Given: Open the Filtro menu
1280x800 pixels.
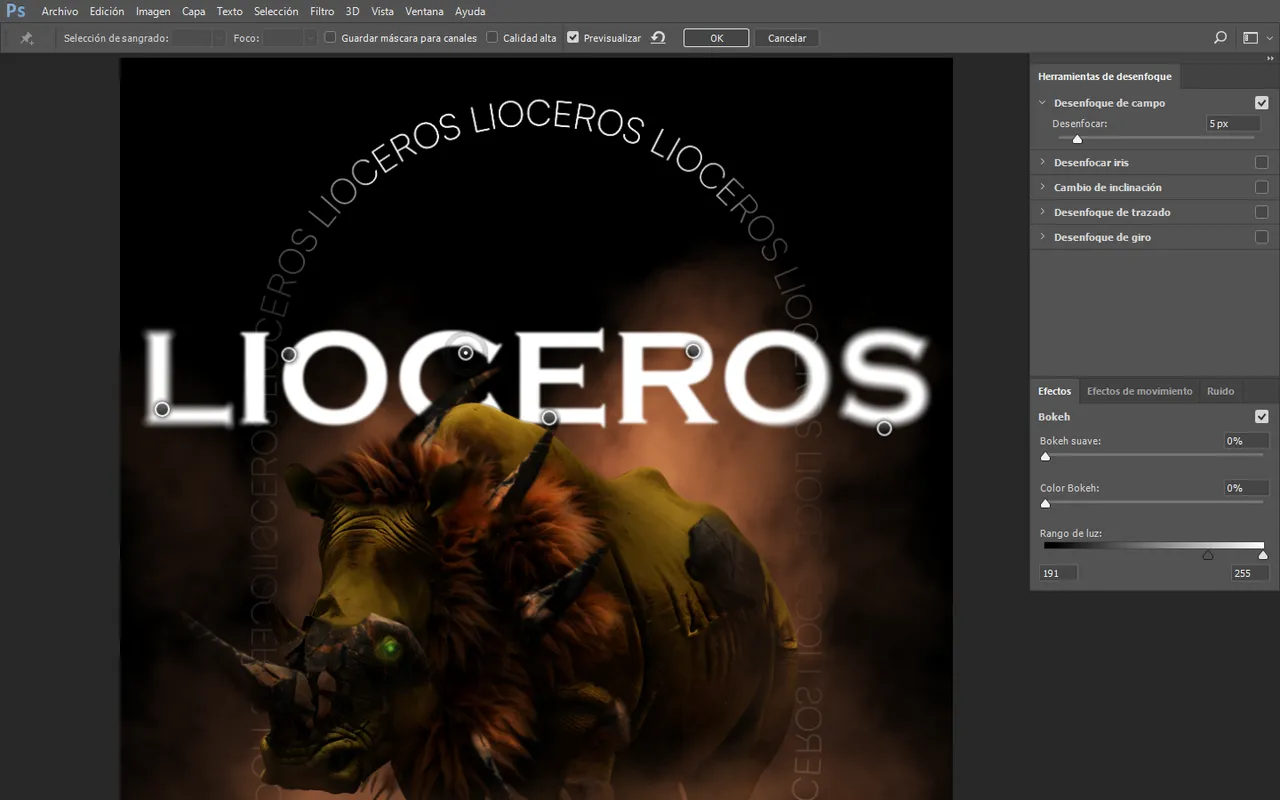Looking at the screenshot, I should pyautogui.click(x=322, y=12).
